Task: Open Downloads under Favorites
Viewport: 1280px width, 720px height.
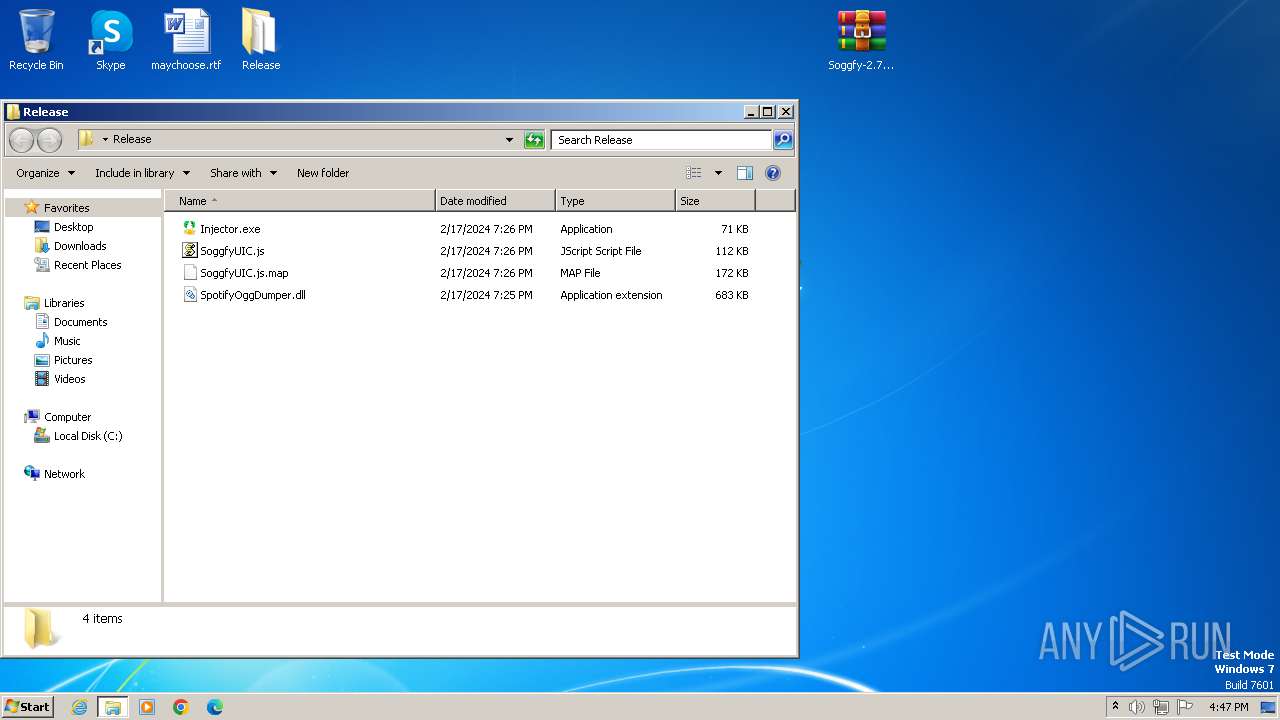Action: [80, 246]
